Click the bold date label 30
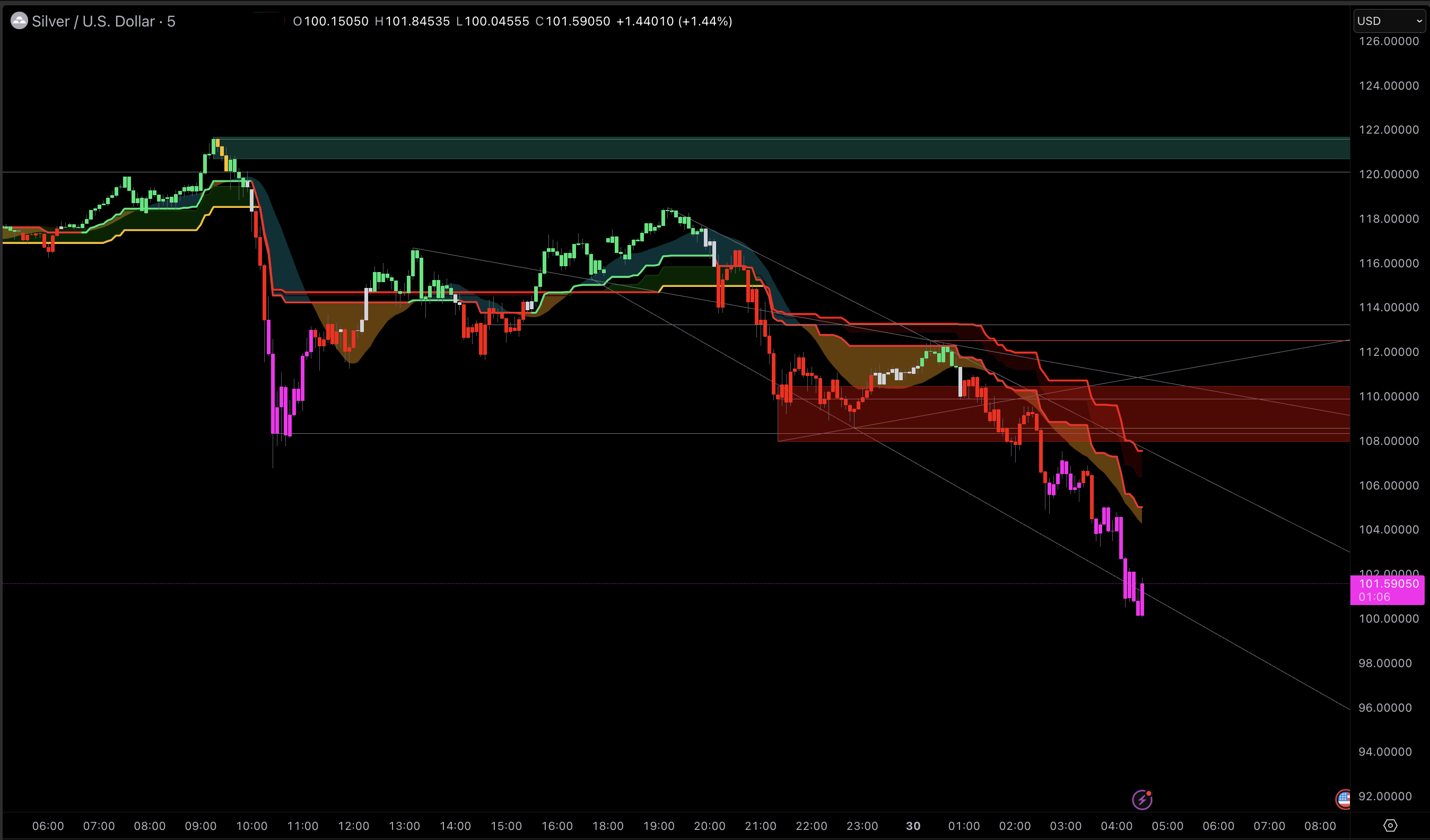Image resolution: width=1430 pixels, height=840 pixels. (913, 826)
